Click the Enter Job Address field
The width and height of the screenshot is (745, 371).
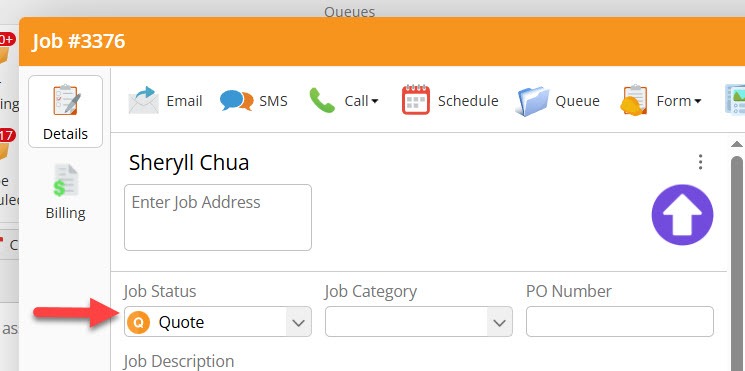pyautogui.click(x=218, y=217)
